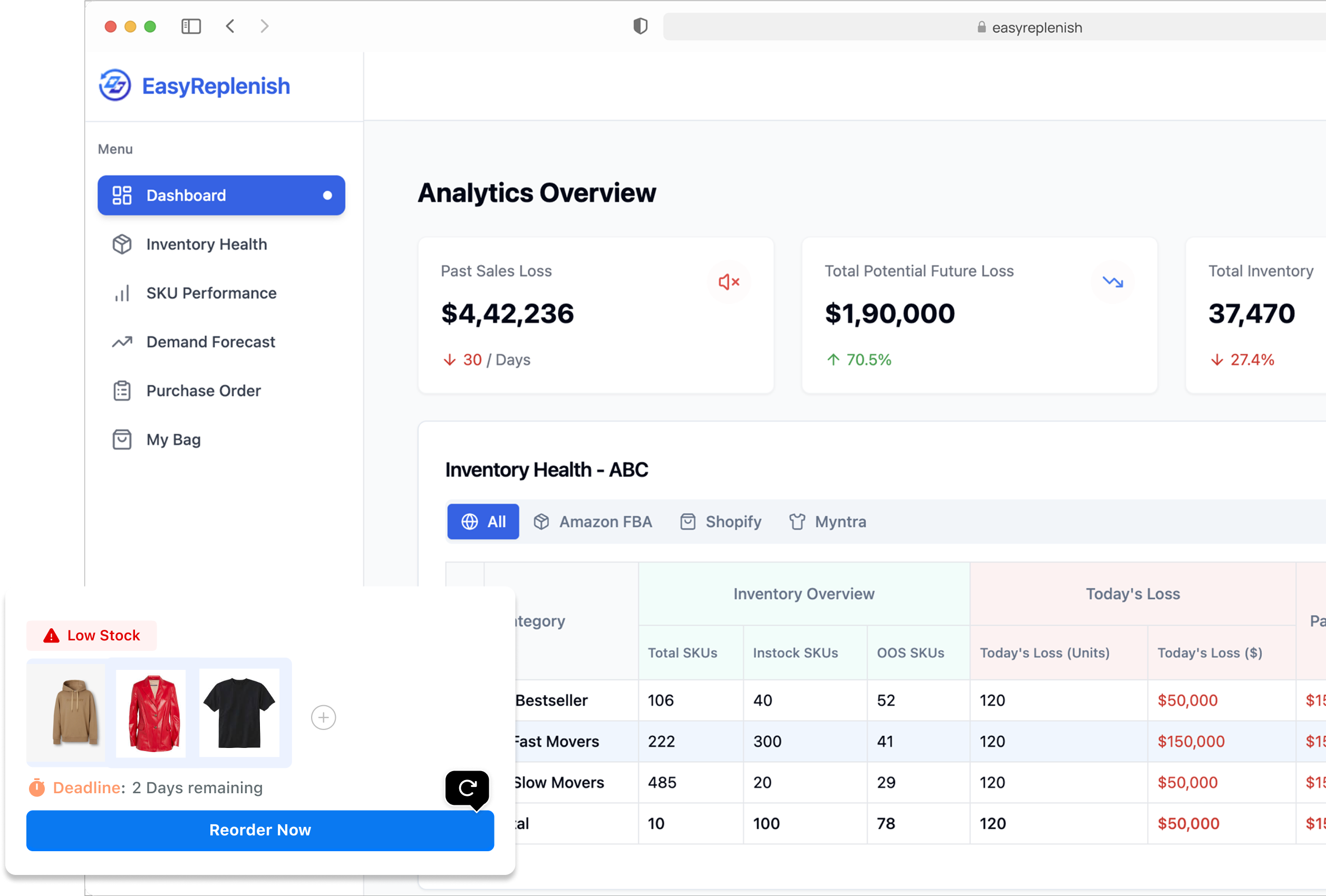Open Inventory Health in the sidebar menu

[x=207, y=245]
